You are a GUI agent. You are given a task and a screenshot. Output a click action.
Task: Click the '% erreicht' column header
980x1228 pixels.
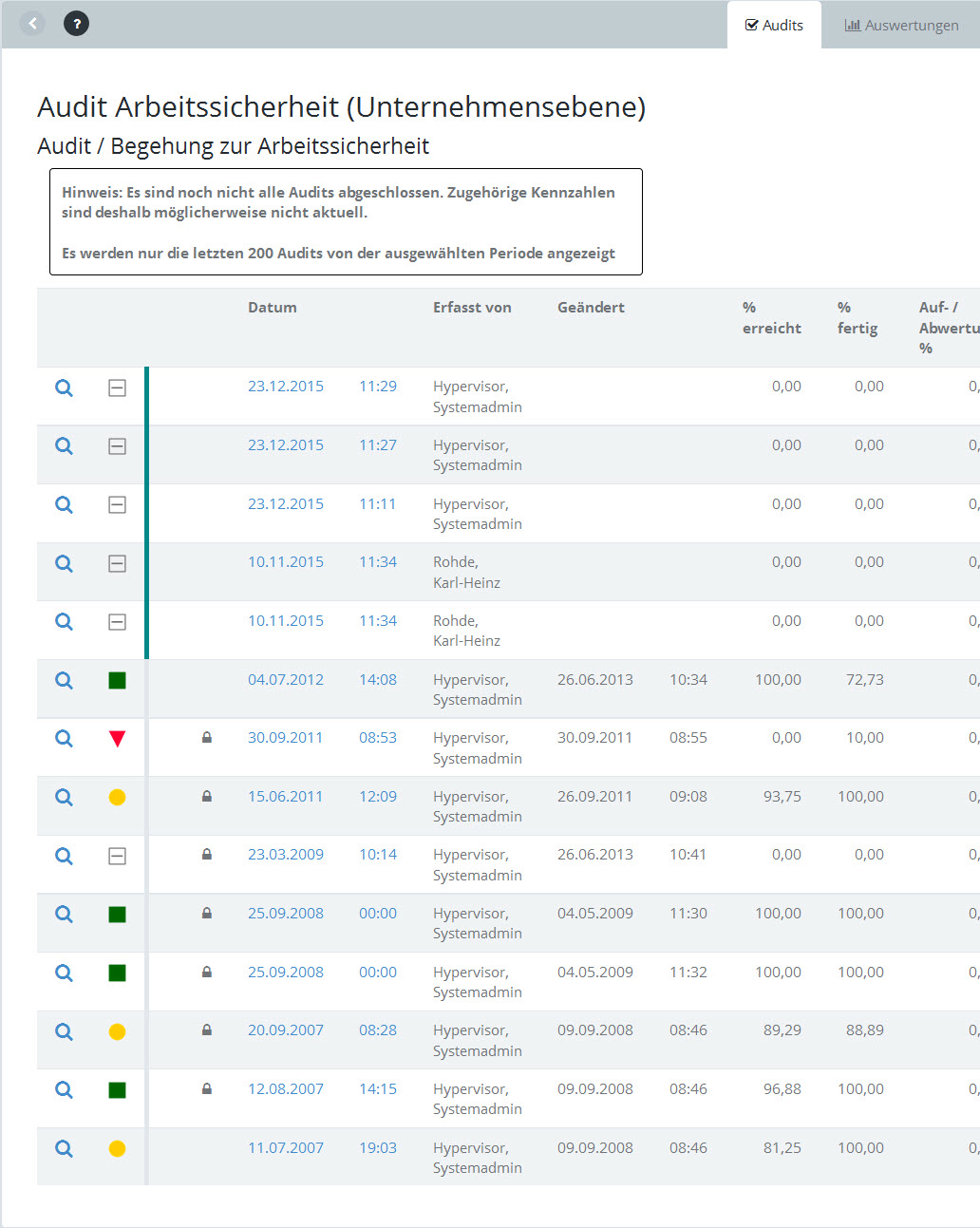click(771, 318)
